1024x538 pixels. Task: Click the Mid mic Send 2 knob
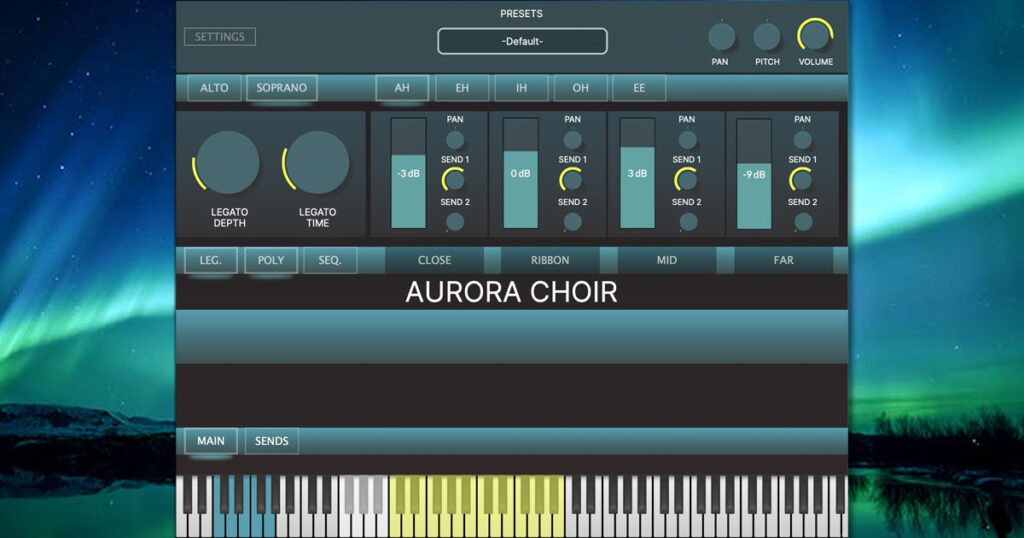coord(687,222)
